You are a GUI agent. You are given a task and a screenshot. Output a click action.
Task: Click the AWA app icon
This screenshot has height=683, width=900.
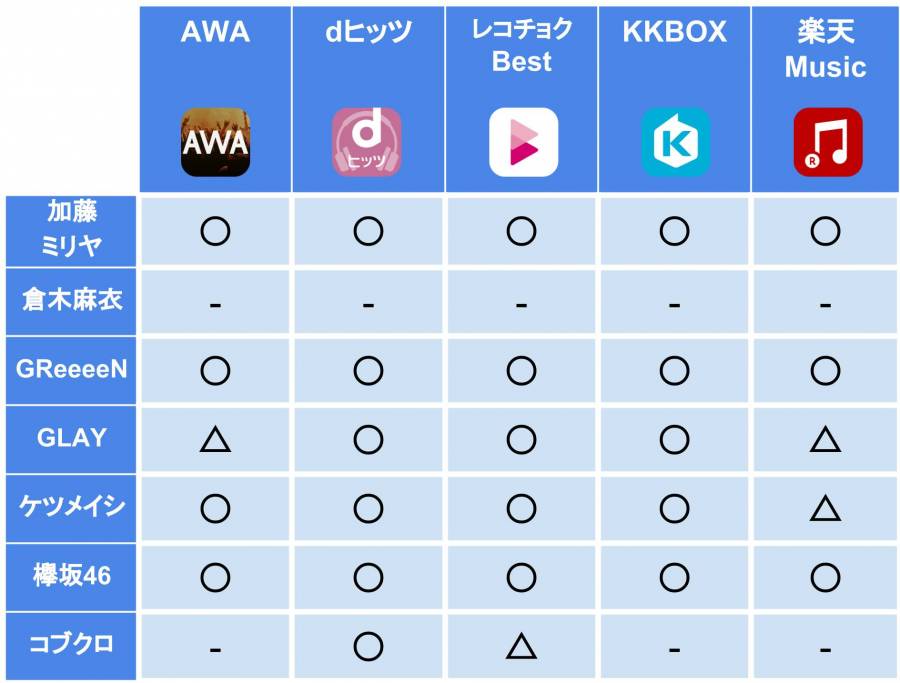[215, 142]
